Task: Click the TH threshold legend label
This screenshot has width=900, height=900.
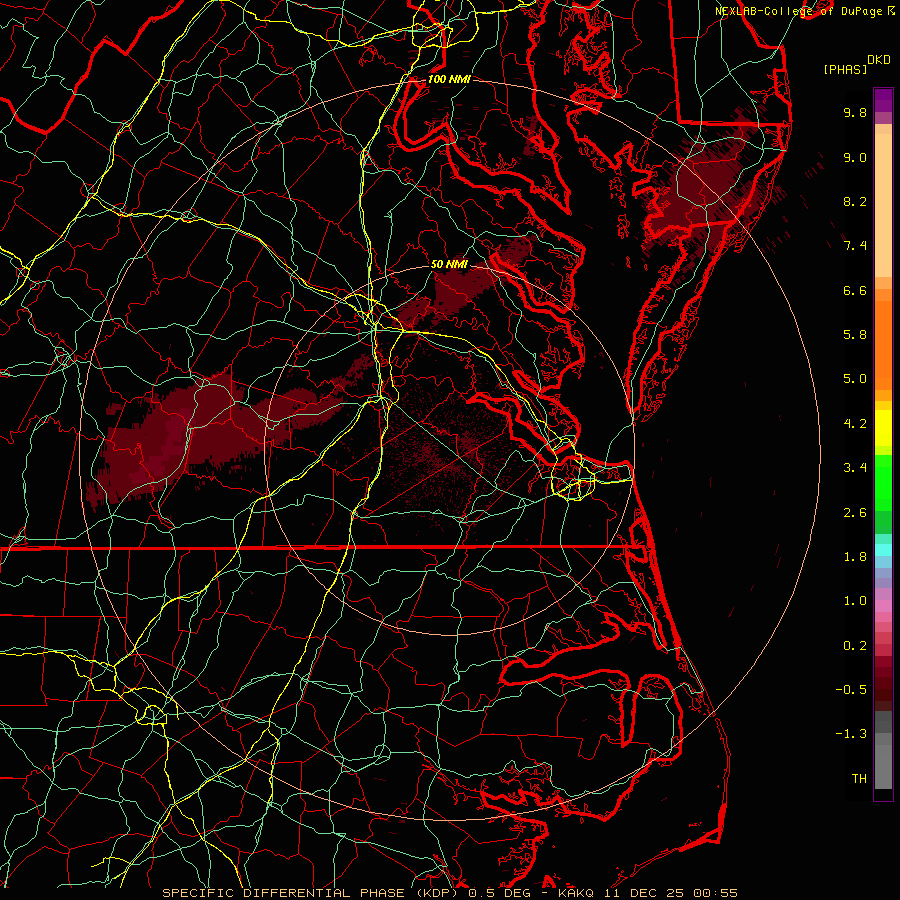Action: (x=859, y=779)
